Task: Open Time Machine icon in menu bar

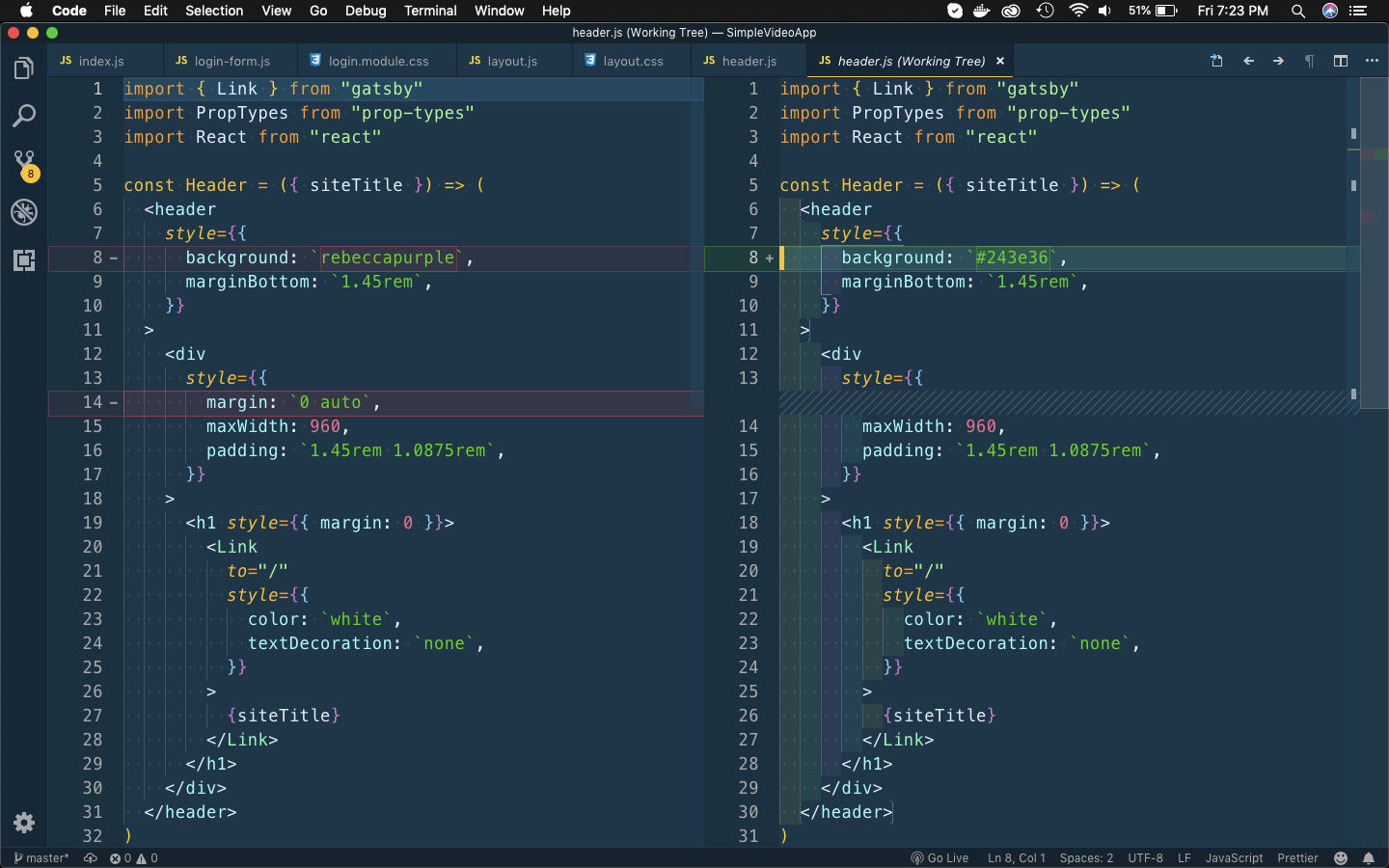Action: coord(1045,11)
